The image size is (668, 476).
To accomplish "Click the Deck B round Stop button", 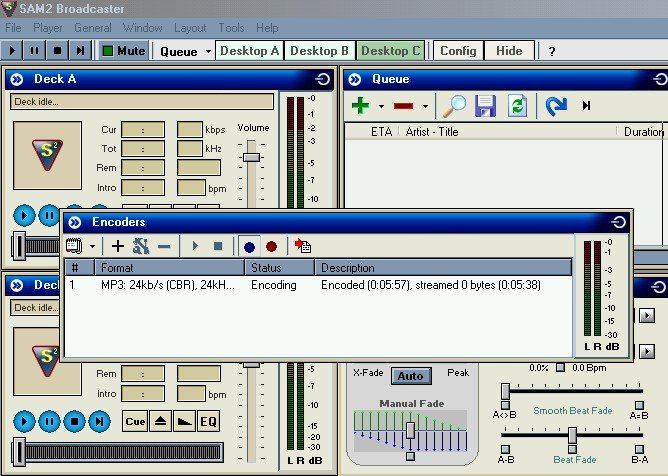I will [x=74, y=422].
